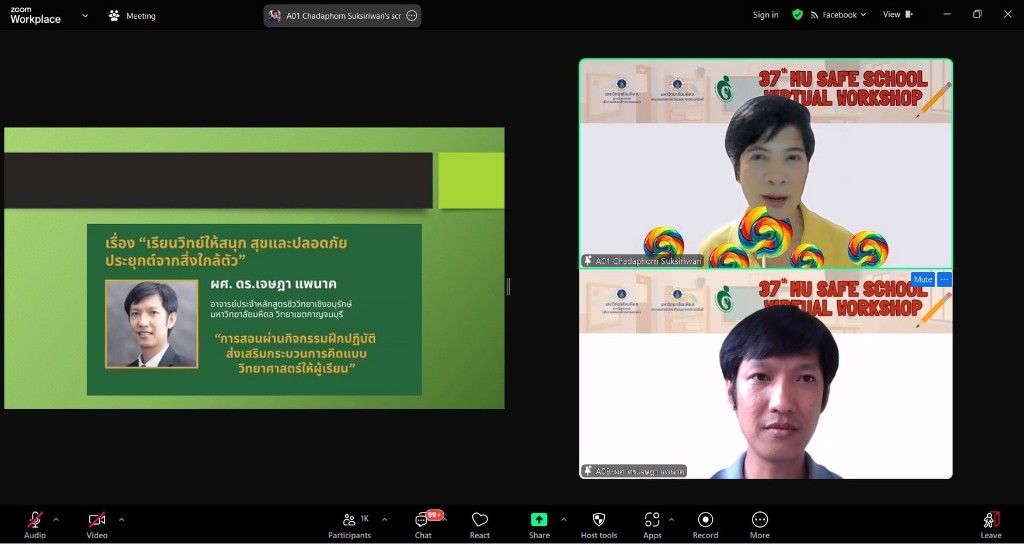The height and width of the screenshot is (544, 1024).
Task: Click the green Share screen button
Action: click(x=539, y=525)
